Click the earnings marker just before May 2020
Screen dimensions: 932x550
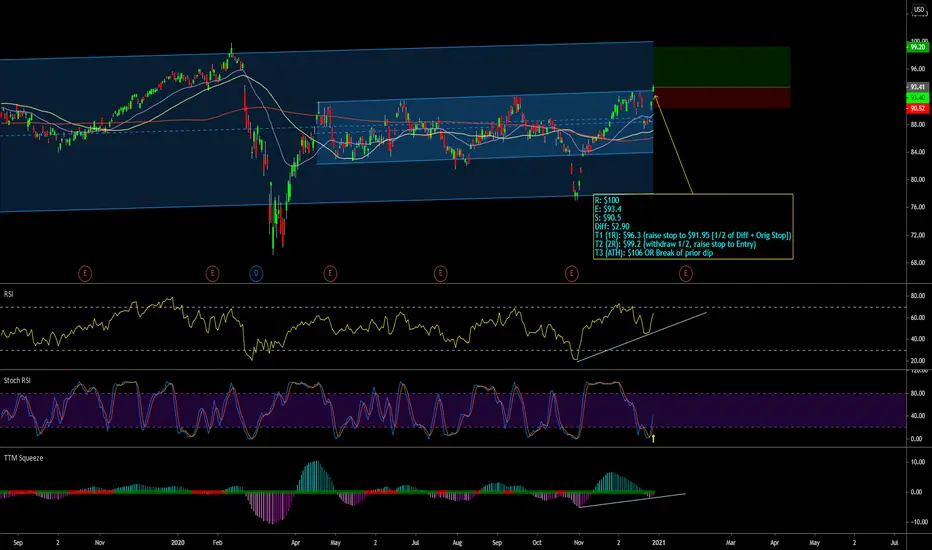(330, 274)
